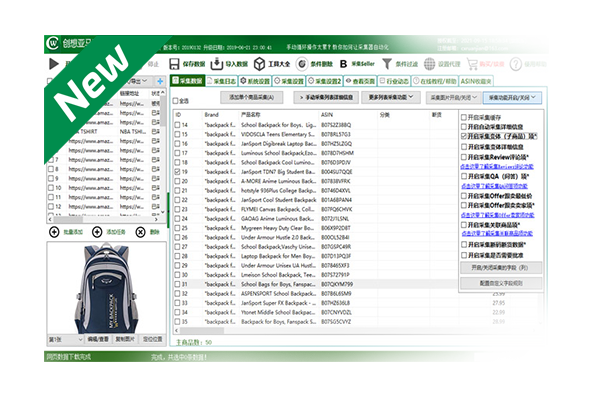
Task: Open the 采集日志 tab
Action: [221, 81]
